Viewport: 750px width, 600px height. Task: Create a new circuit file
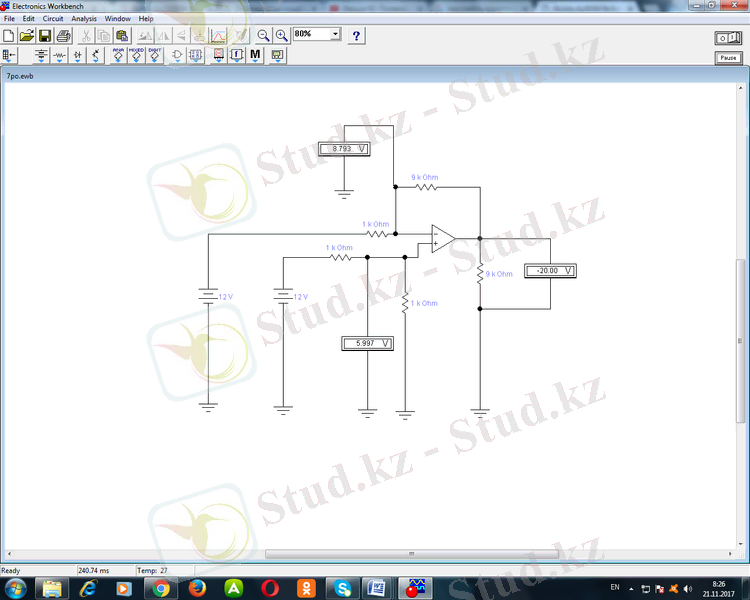pos(8,36)
